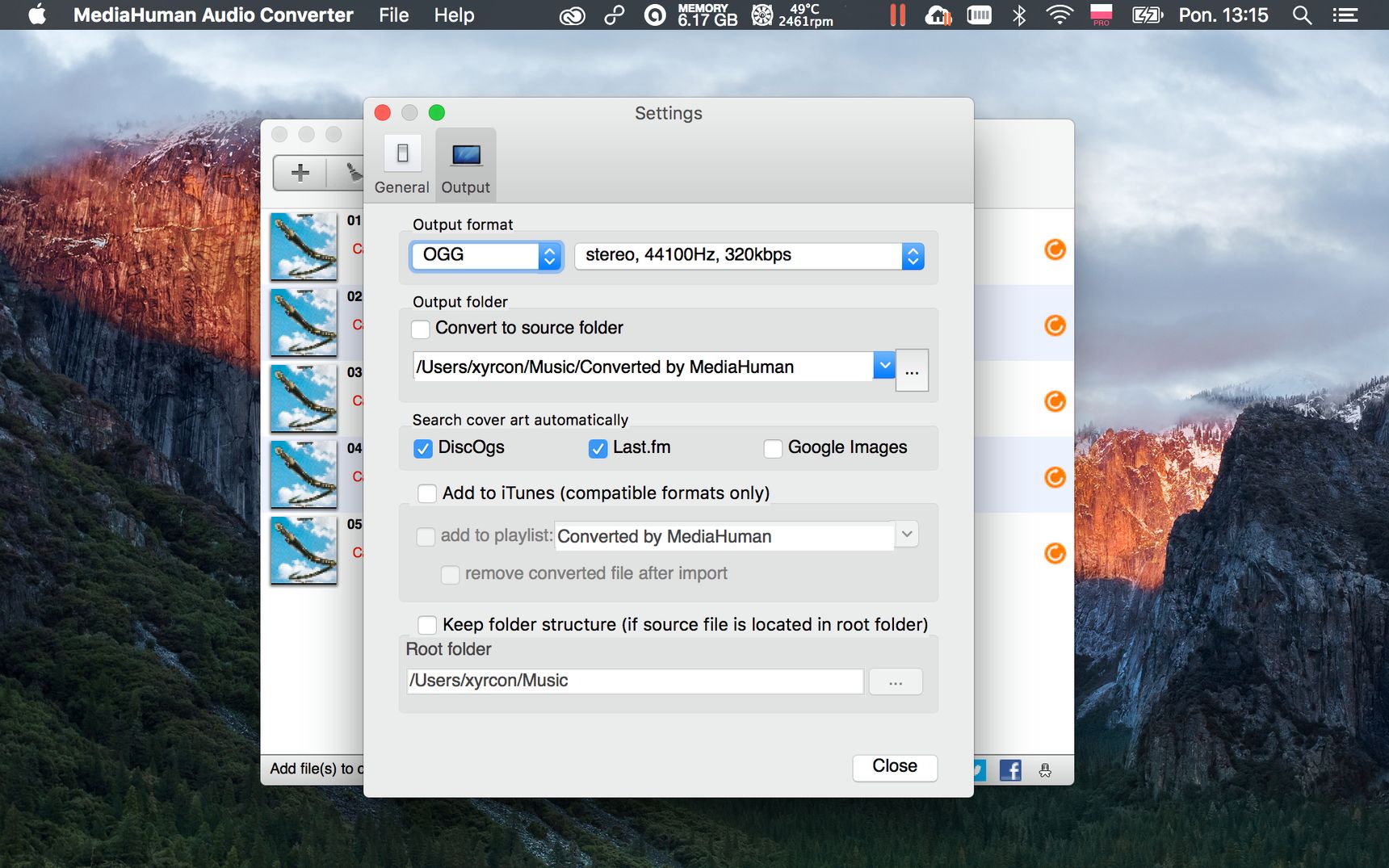This screenshot has height=868, width=1389.
Task: Enable Google Images cover art search
Action: [x=773, y=448]
